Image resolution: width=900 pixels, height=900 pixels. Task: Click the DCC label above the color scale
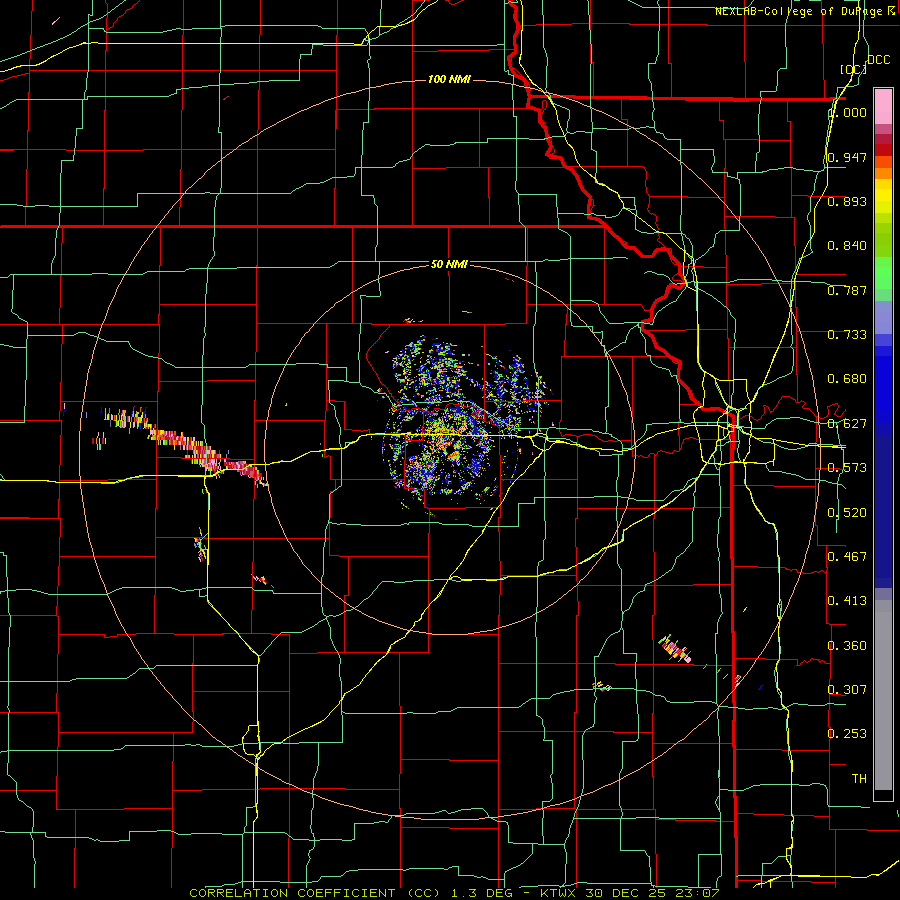click(x=878, y=60)
